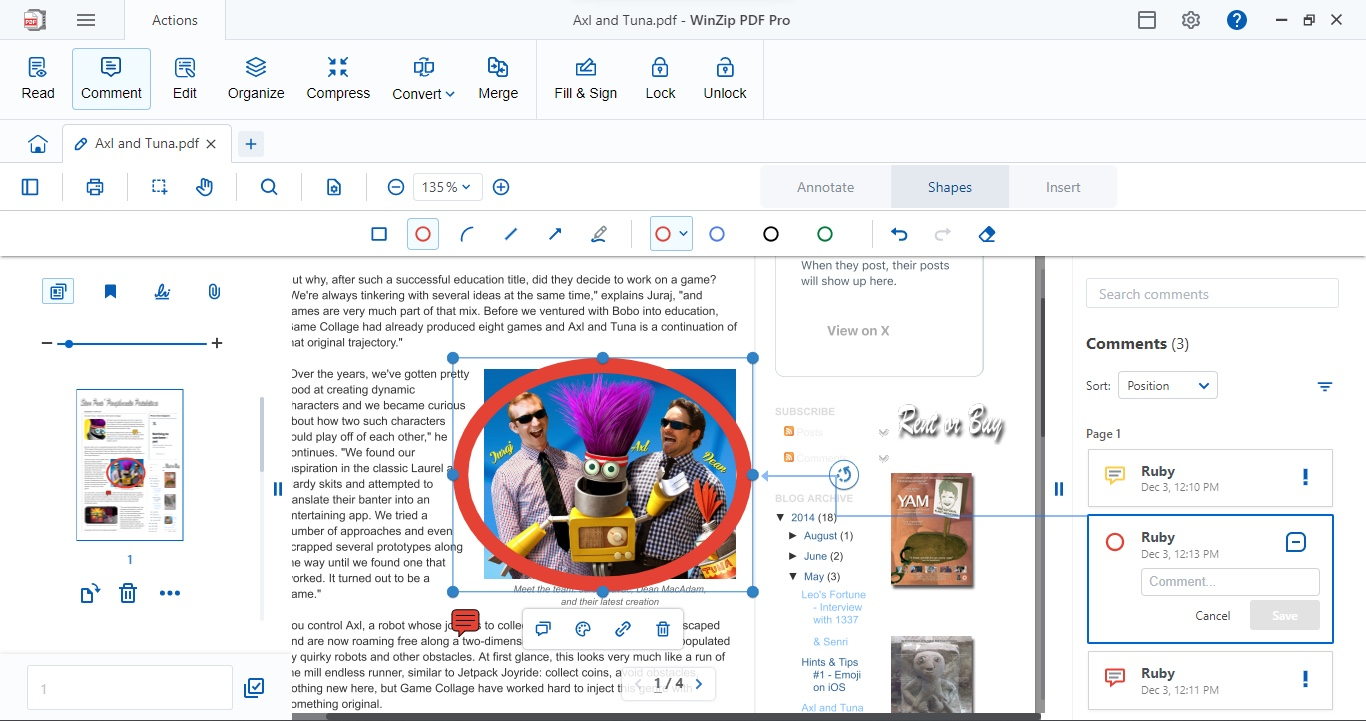Select the Rectangle shape tool
The width and height of the screenshot is (1366, 721).
[379, 234]
